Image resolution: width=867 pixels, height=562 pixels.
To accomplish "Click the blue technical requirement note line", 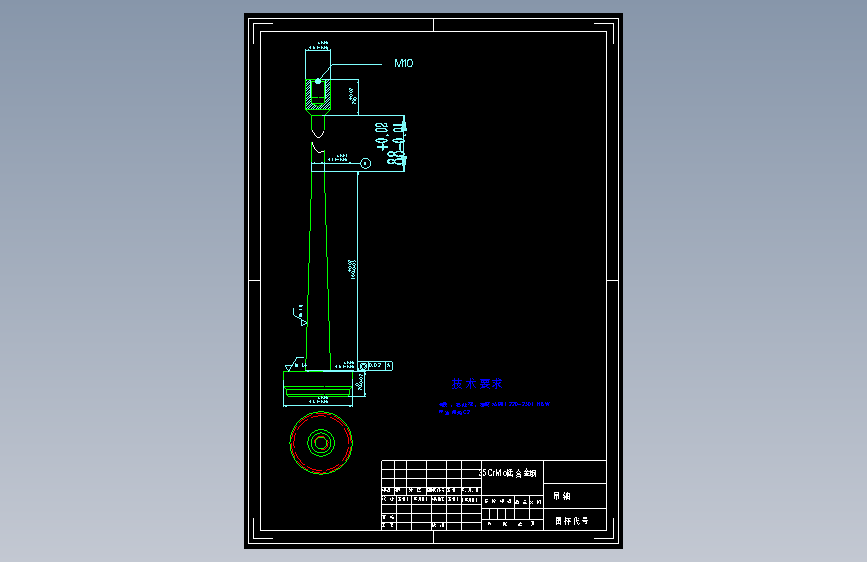I will click(494, 404).
